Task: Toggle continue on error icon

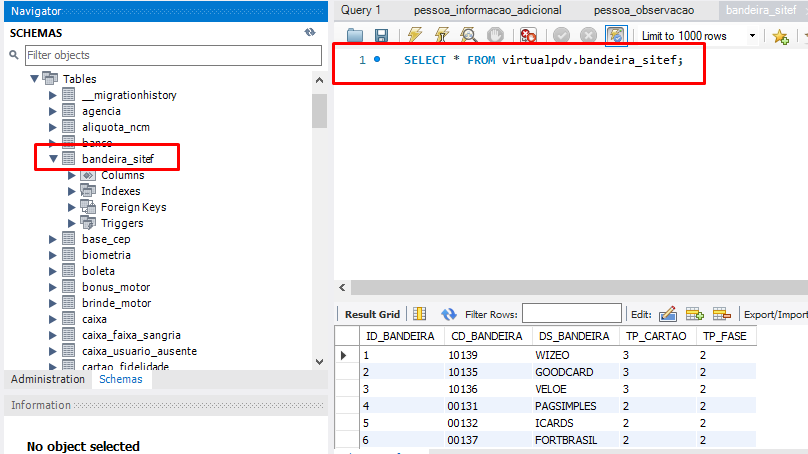Action: 528,35
